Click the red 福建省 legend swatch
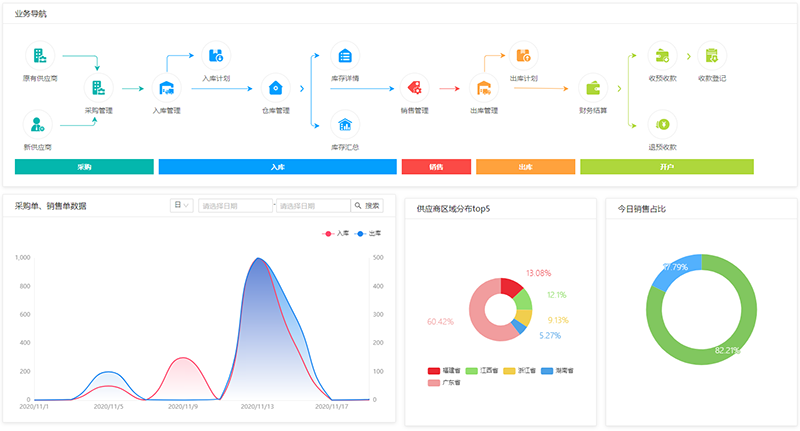This screenshot has height=431, width=800. tap(434, 371)
